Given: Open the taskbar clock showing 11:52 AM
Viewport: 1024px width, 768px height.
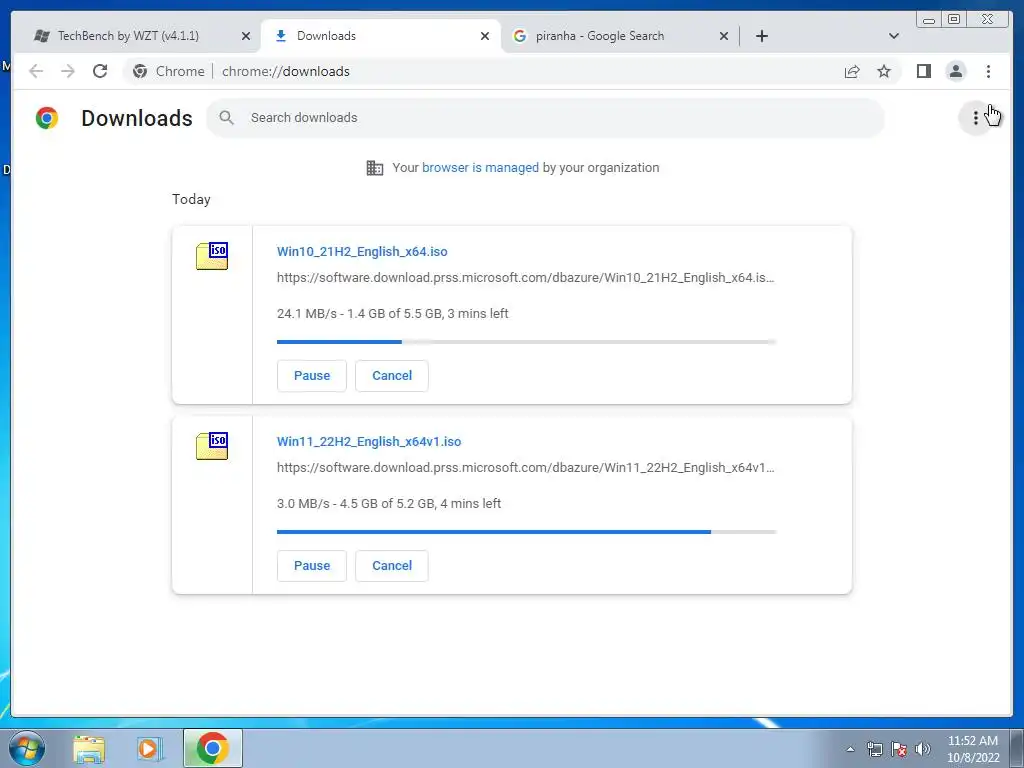Looking at the screenshot, I should (973, 749).
